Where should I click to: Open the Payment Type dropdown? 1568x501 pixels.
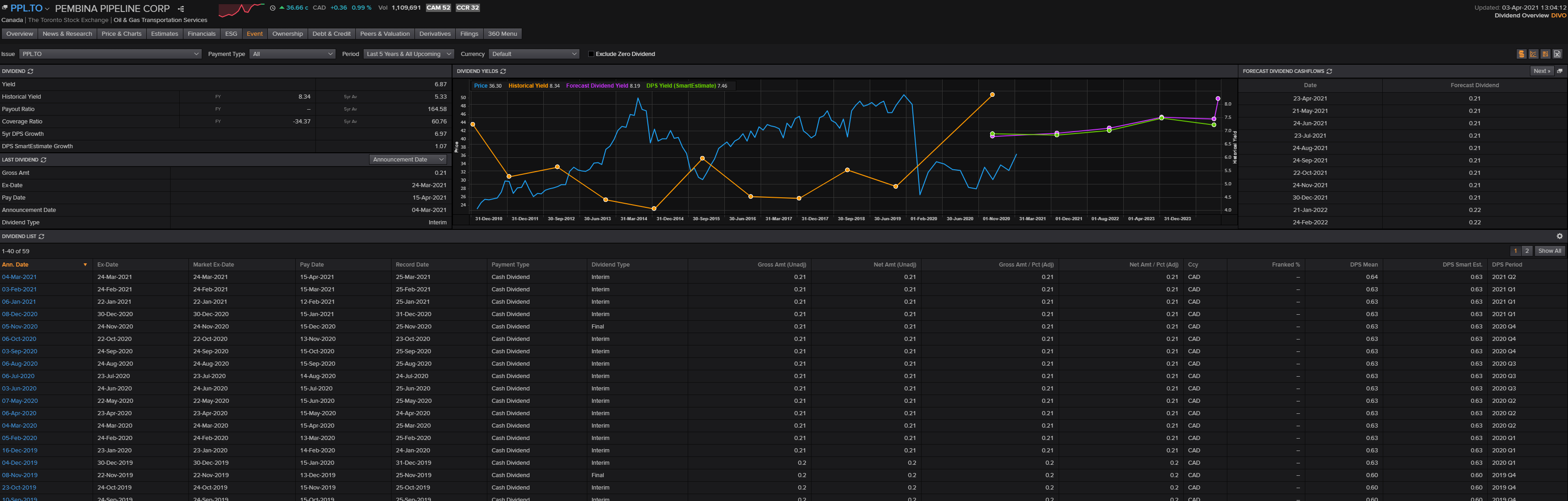[x=292, y=54]
